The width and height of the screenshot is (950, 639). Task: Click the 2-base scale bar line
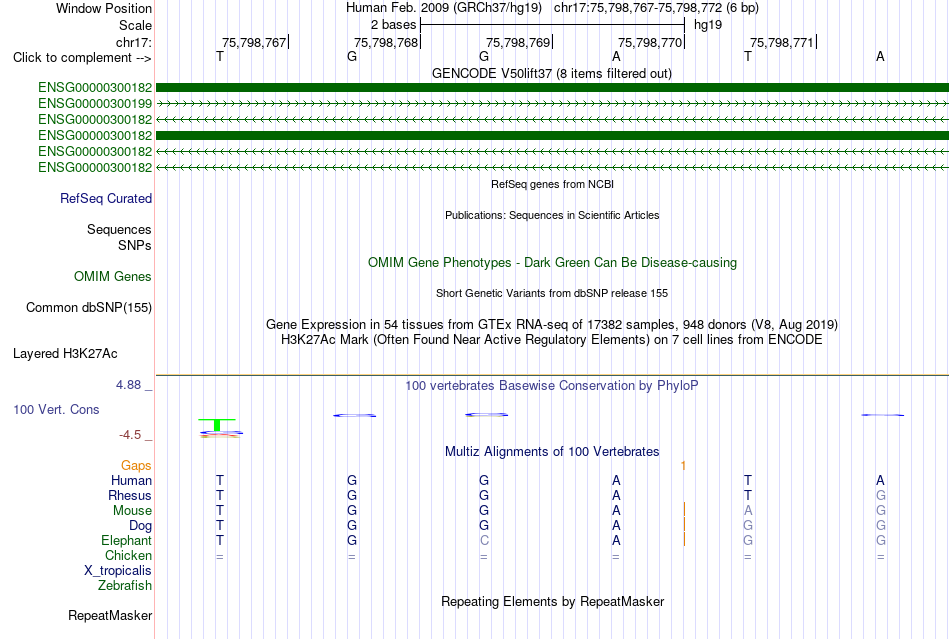click(553, 25)
